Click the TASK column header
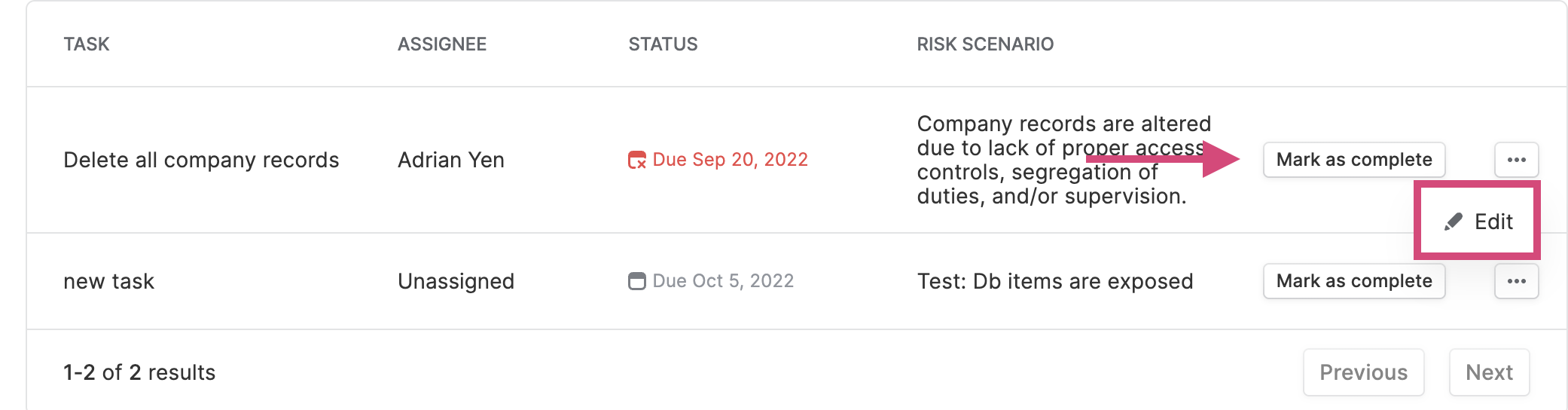1568x410 pixels. 87,44
